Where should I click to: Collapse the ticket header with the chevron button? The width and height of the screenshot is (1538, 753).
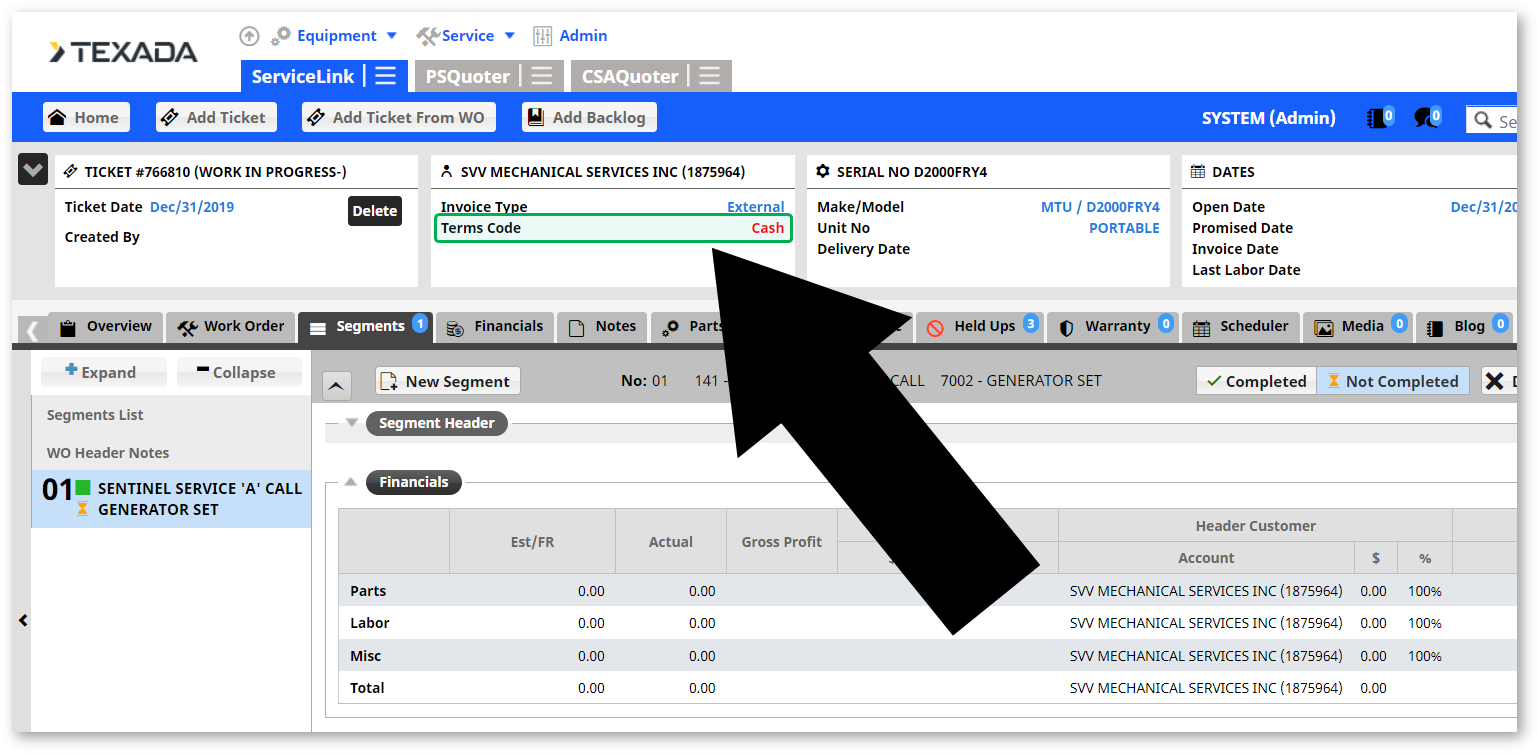33,170
